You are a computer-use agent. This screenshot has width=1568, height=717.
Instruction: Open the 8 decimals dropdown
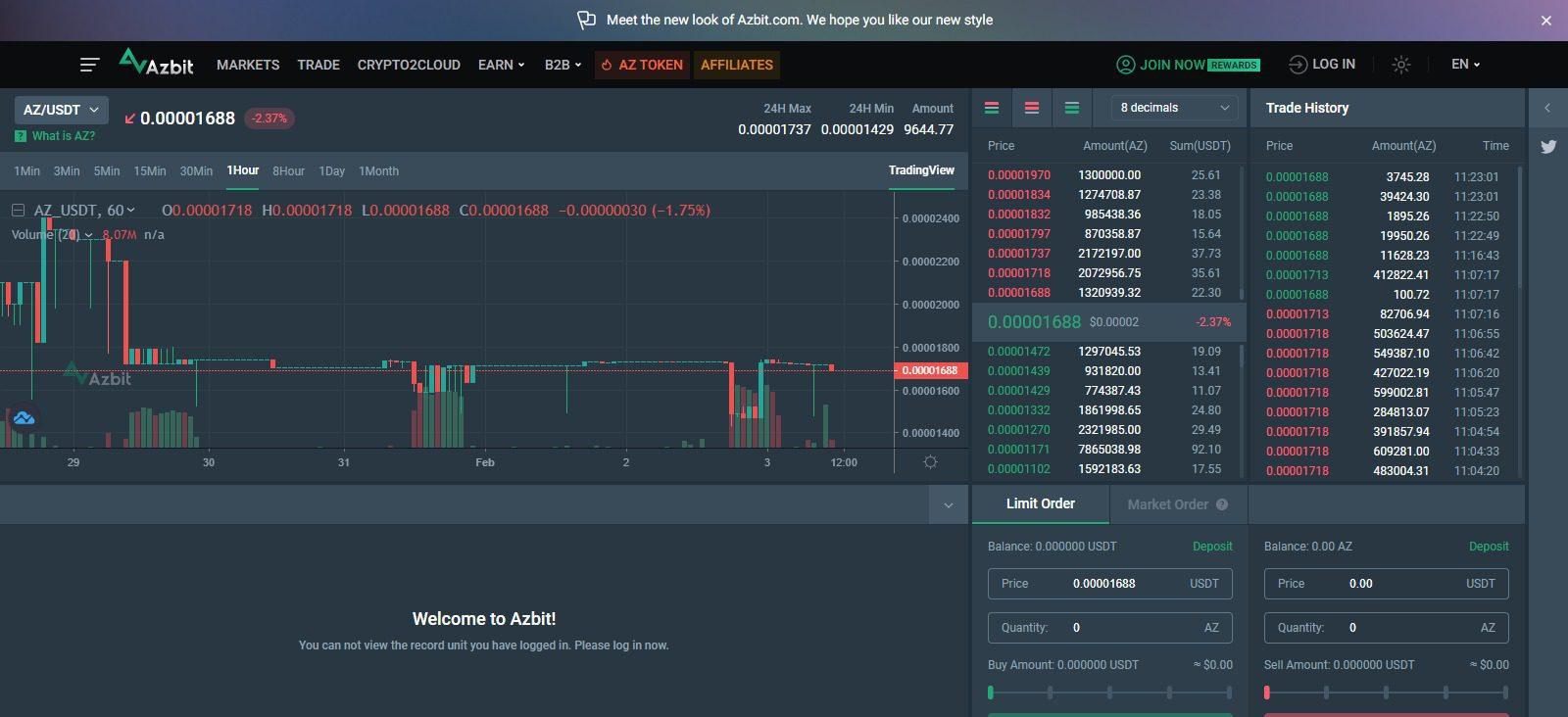click(1174, 108)
